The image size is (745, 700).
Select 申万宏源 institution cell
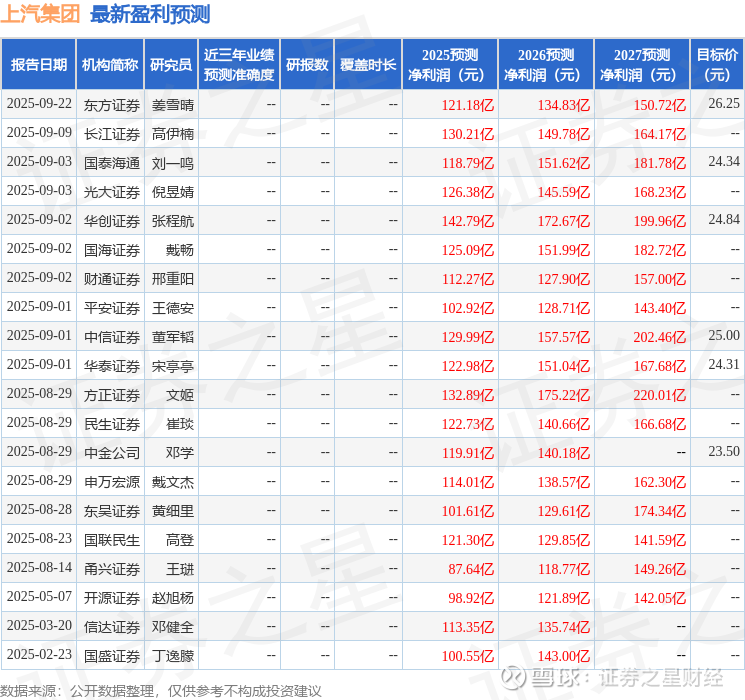pyautogui.click(x=112, y=482)
